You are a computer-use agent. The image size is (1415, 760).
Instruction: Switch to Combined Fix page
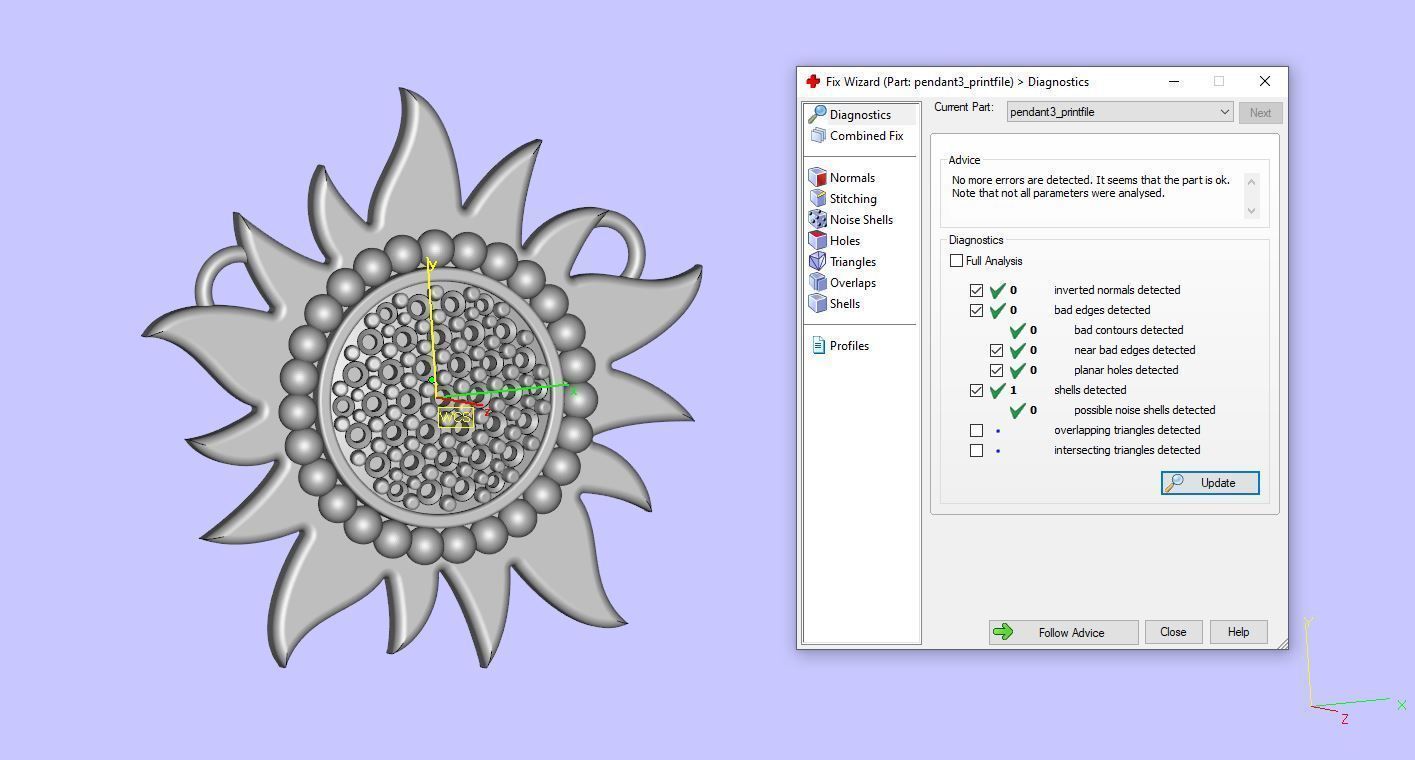(x=866, y=136)
